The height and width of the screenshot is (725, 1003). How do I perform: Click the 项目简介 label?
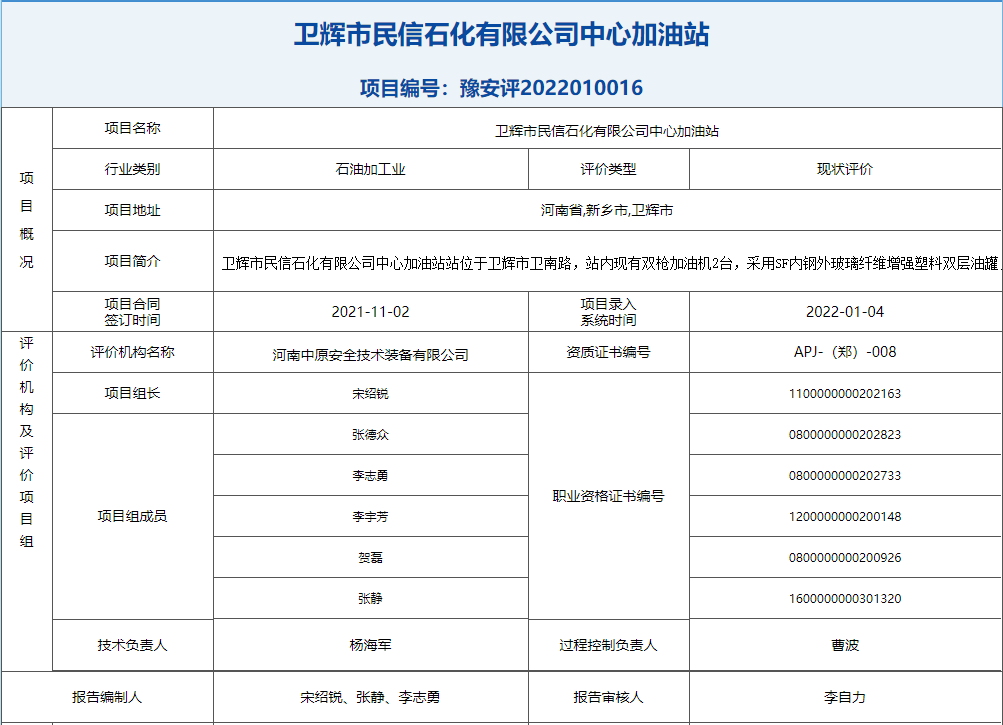coord(132,261)
